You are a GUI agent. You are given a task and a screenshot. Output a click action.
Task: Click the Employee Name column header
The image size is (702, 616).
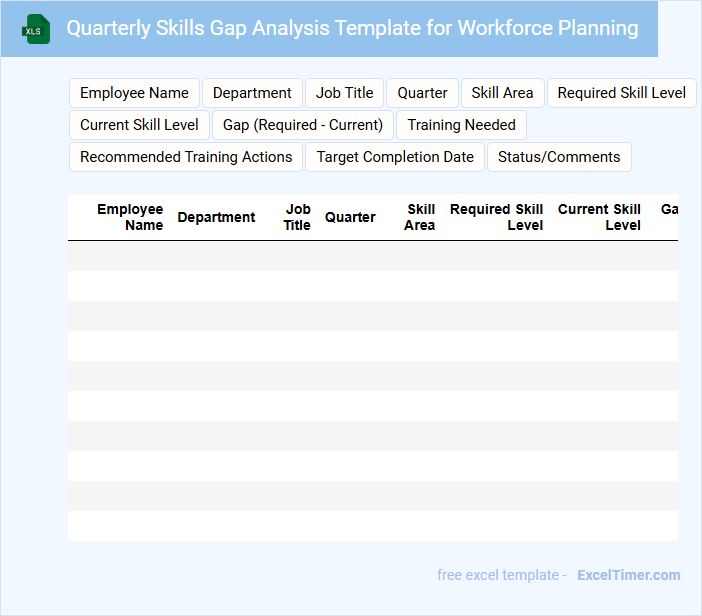(130, 217)
